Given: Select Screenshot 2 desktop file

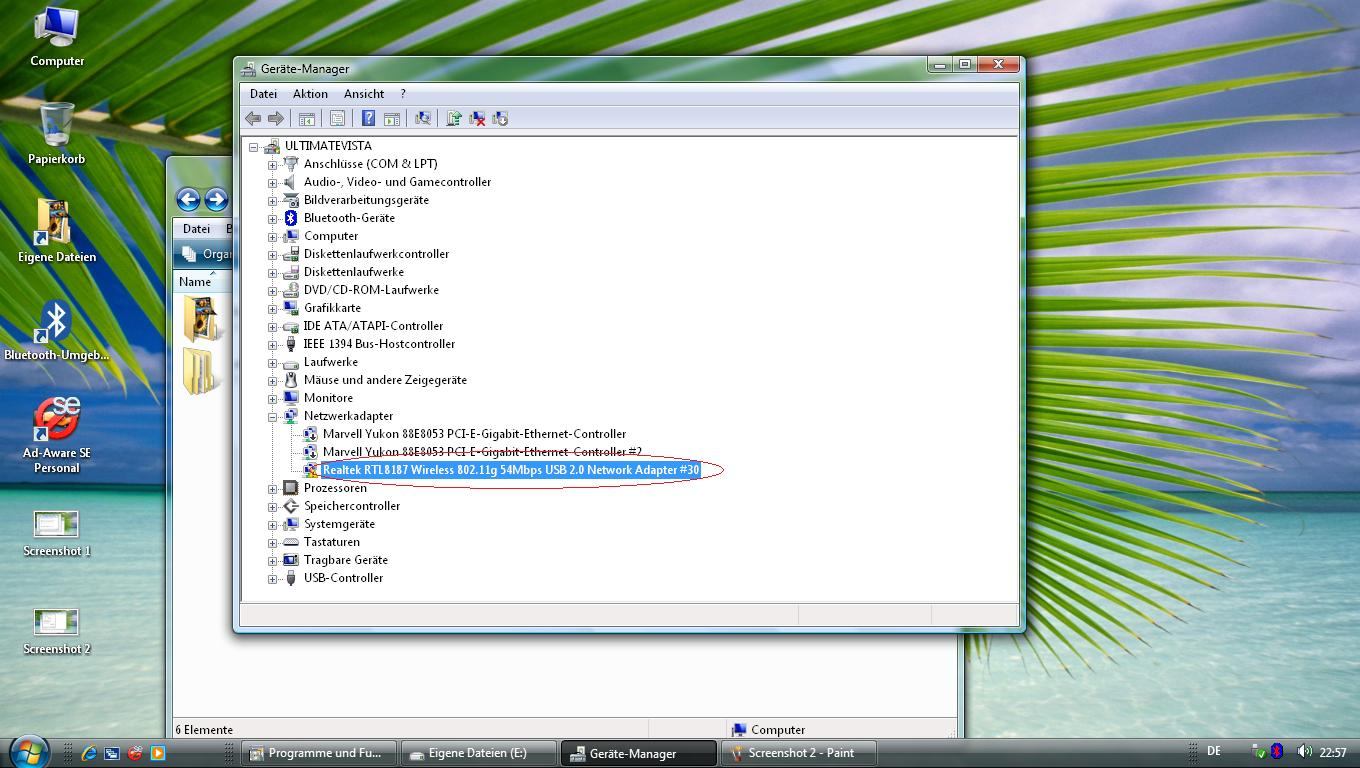Looking at the screenshot, I should click(x=57, y=632).
